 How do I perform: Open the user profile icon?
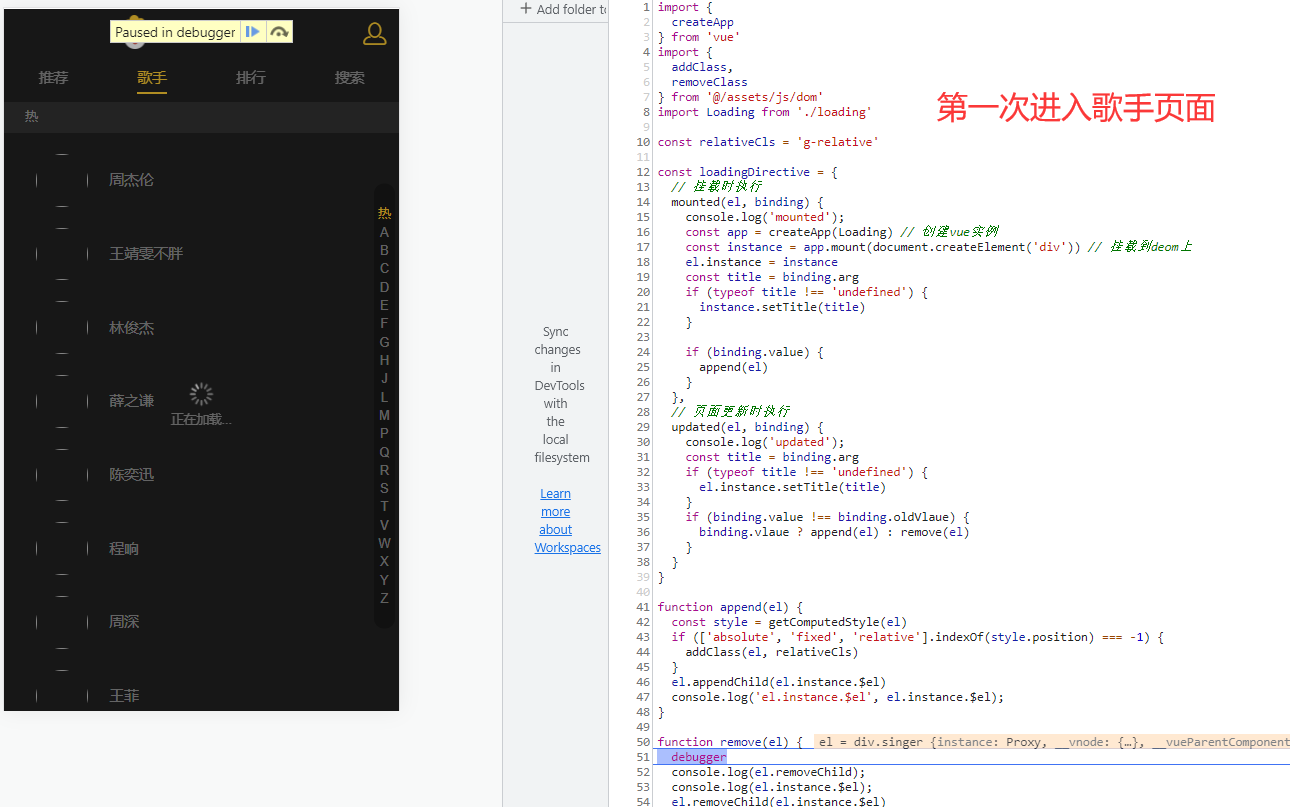coord(374,34)
